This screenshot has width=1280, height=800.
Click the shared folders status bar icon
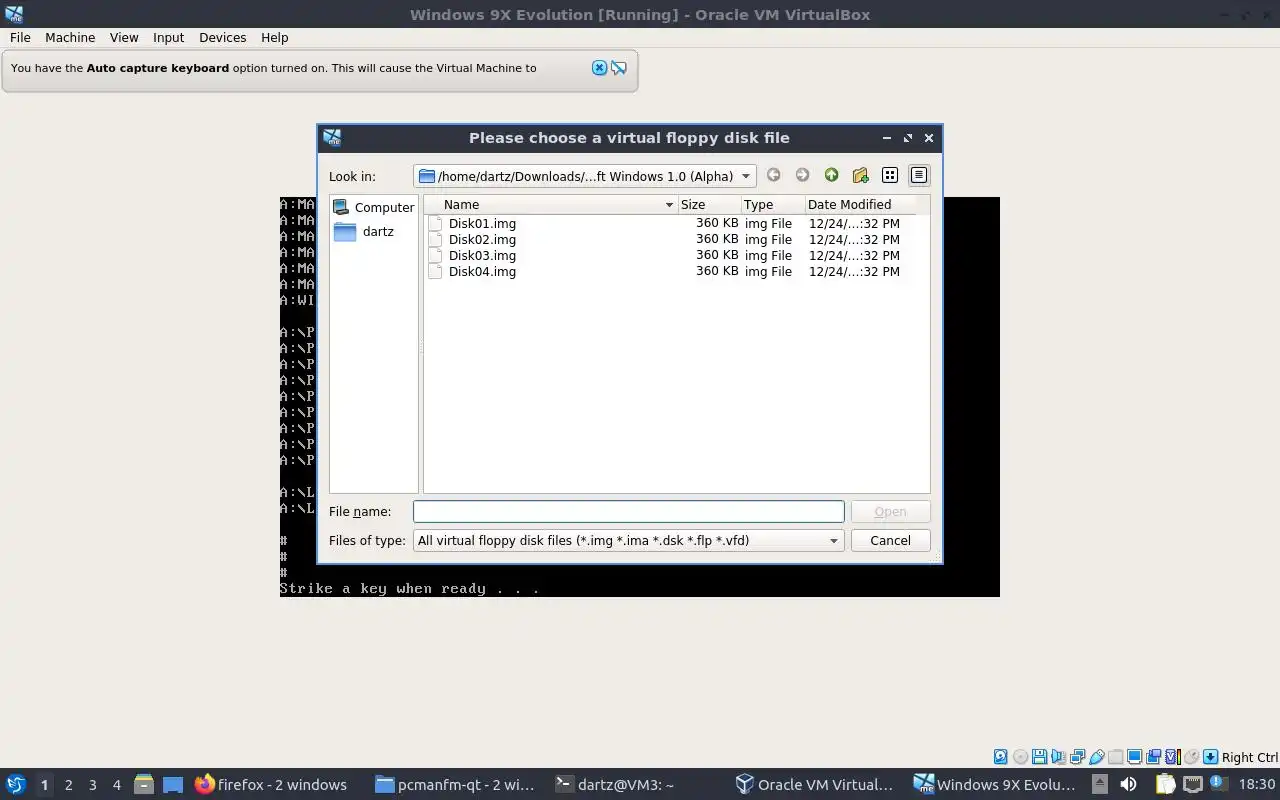1115,757
